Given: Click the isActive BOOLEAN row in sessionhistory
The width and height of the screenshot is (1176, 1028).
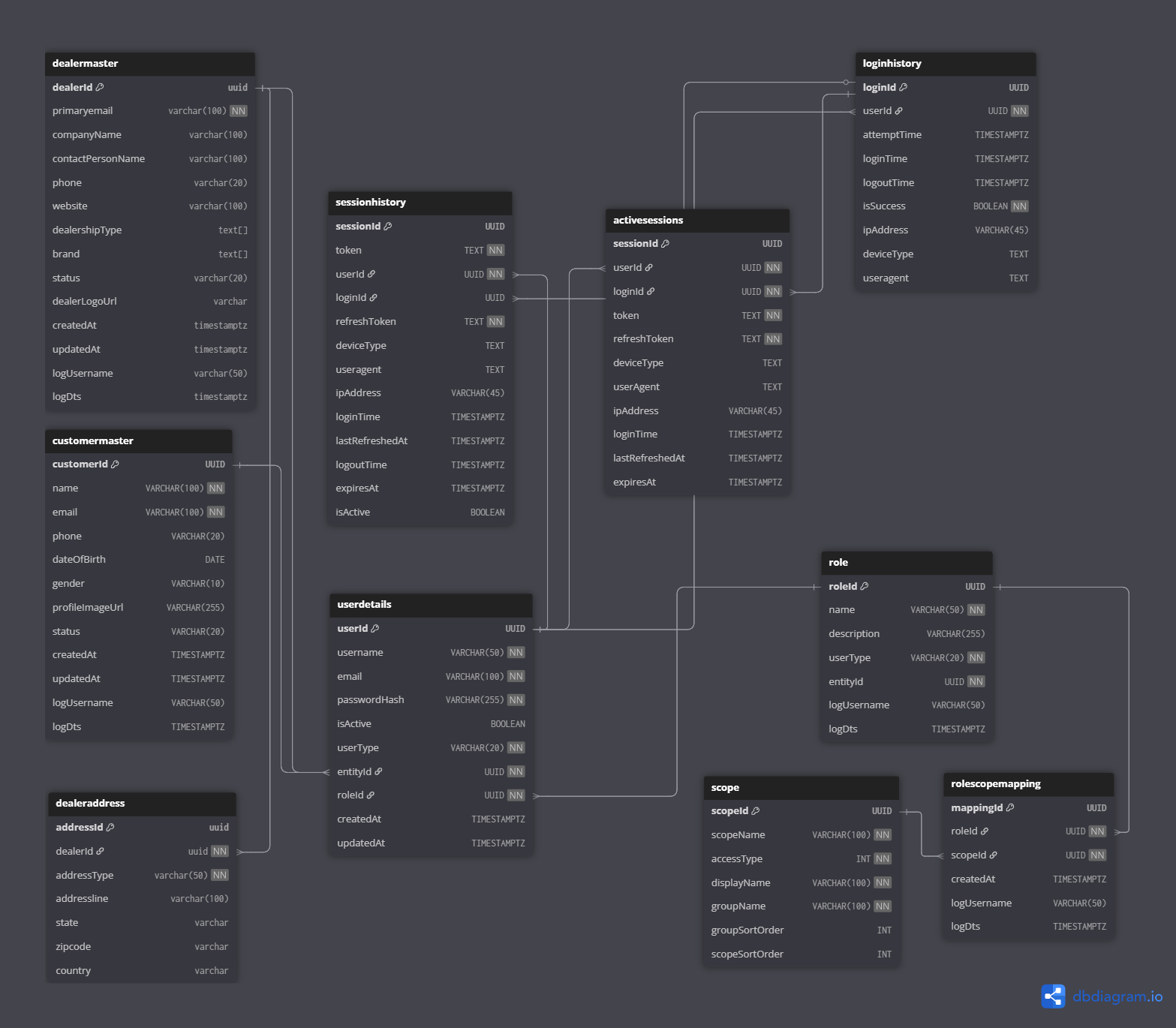Looking at the screenshot, I should coord(420,512).
